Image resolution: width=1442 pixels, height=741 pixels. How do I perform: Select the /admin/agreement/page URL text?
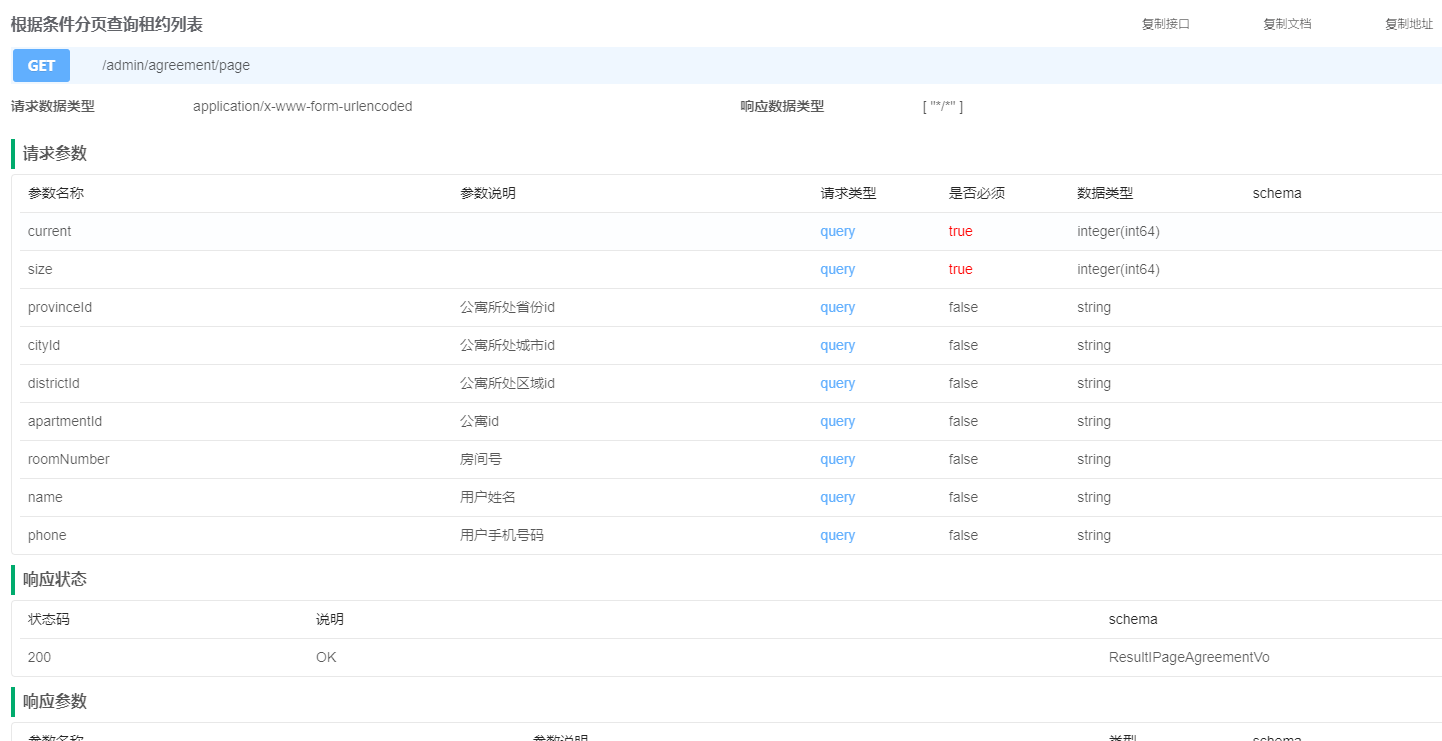(176, 65)
